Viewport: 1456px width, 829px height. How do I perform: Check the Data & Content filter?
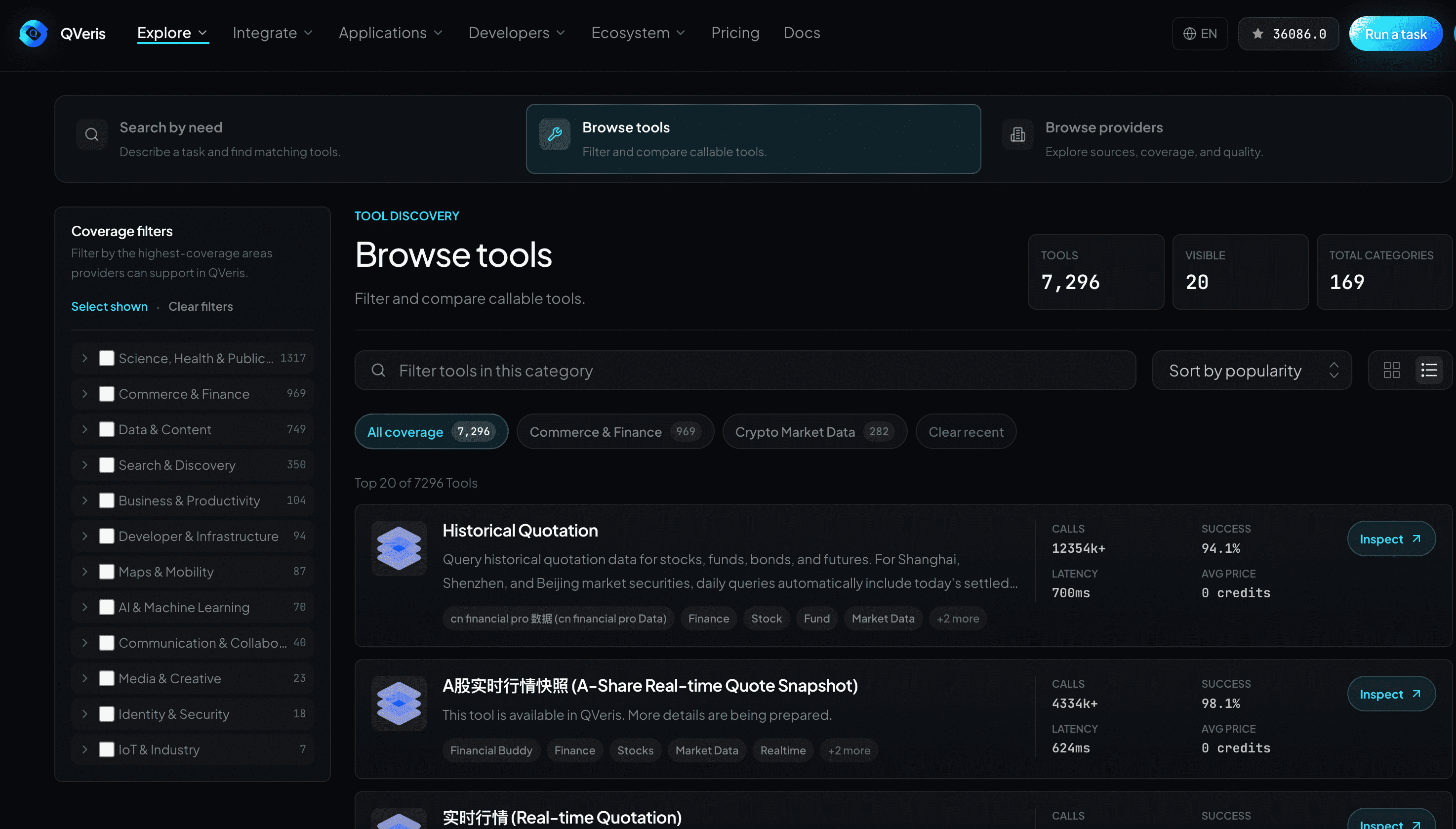(x=107, y=429)
